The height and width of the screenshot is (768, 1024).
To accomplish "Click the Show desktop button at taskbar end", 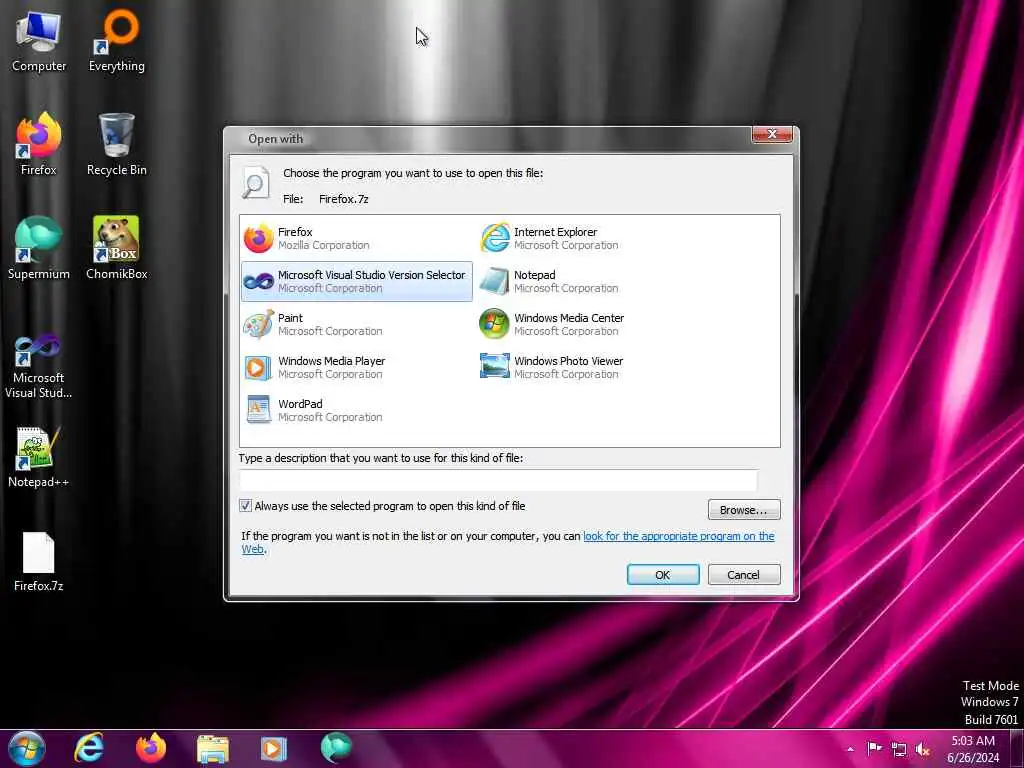I will tap(1017, 748).
